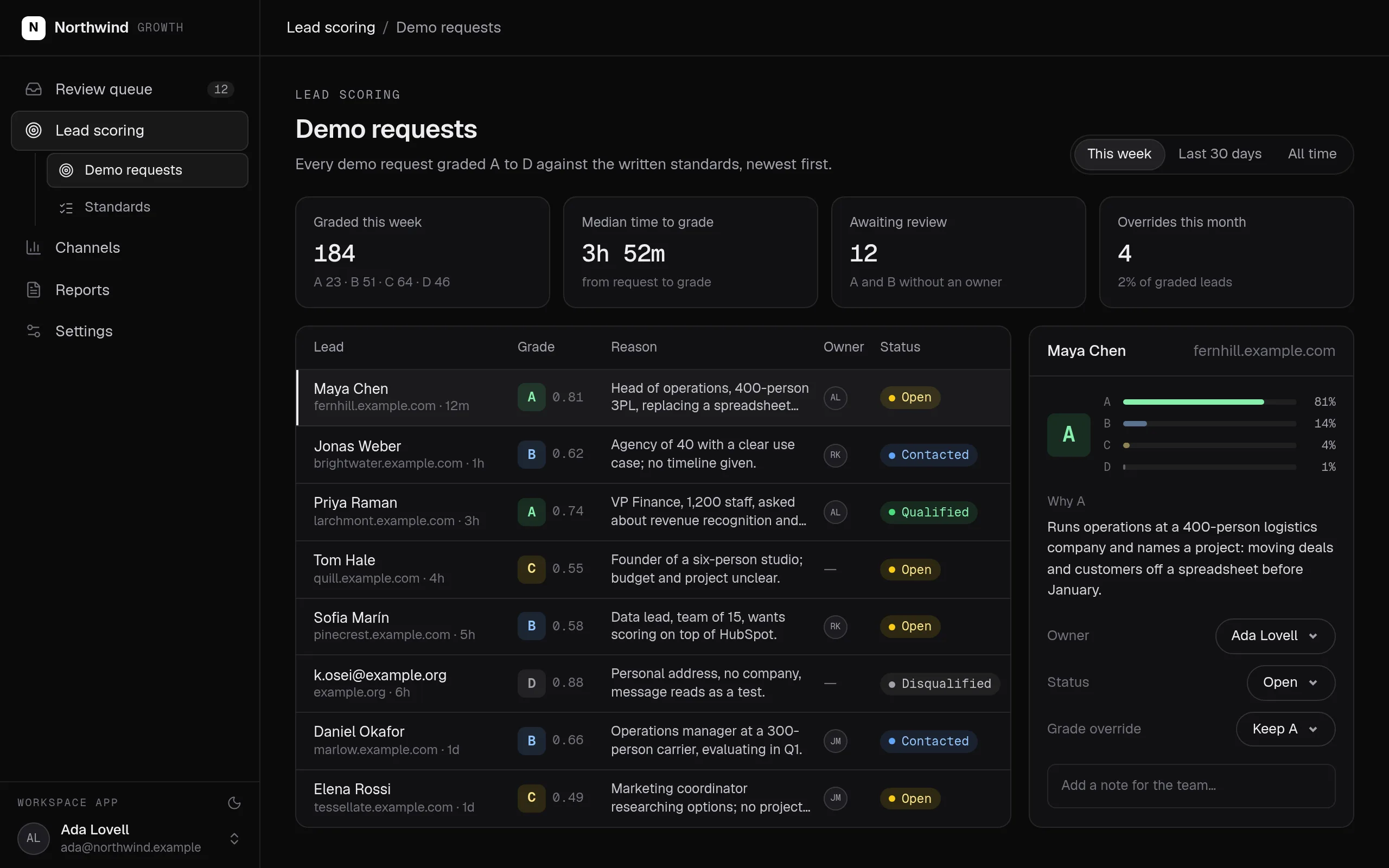
Task: Click Jonas Weber's Contacted status pill
Action: tap(929, 455)
